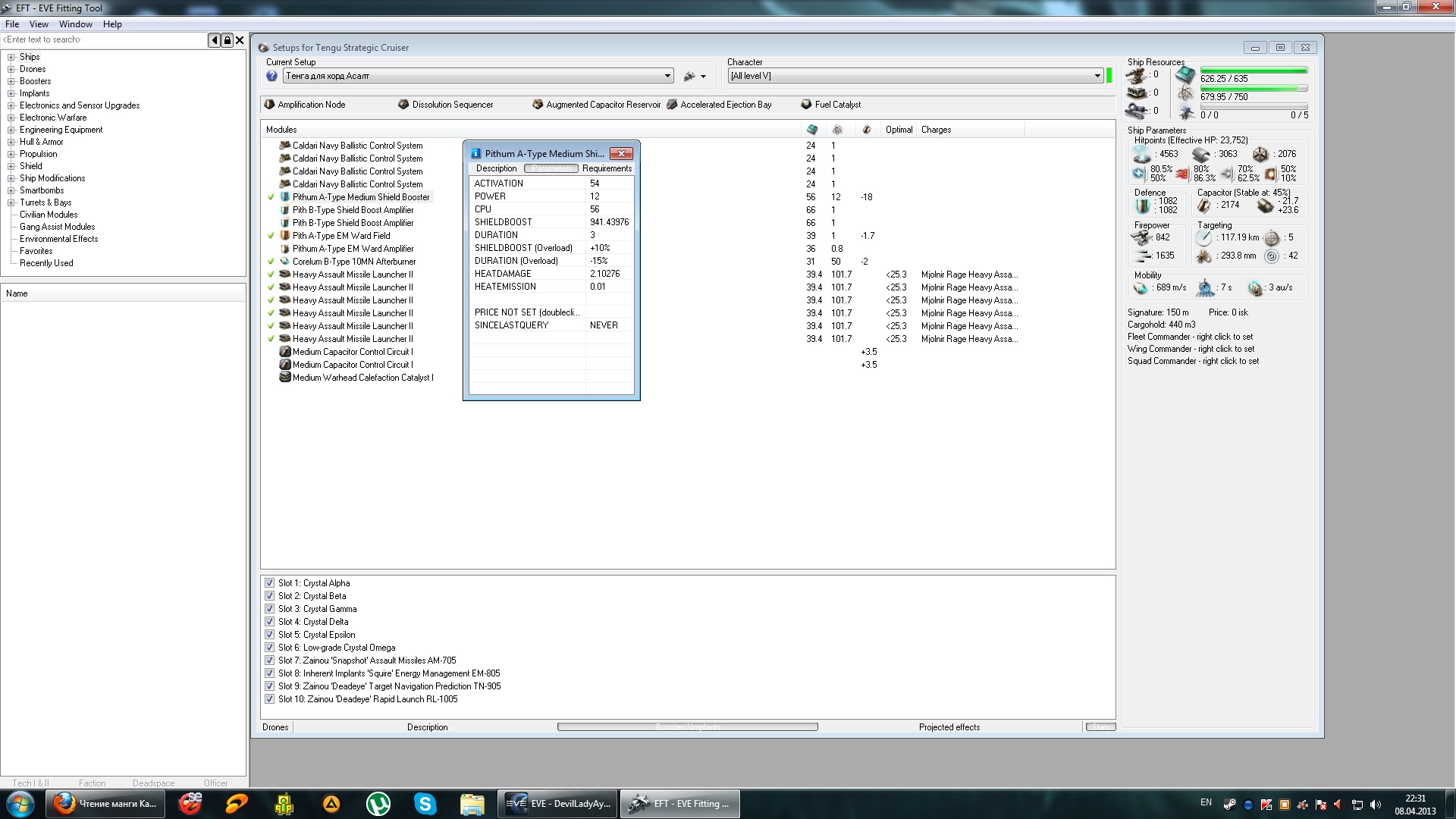The height and width of the screenshot is (819, 1456).
Task: Click the Dissolution Sequencer subsystem icon
Action: click(x=403, y=105)
